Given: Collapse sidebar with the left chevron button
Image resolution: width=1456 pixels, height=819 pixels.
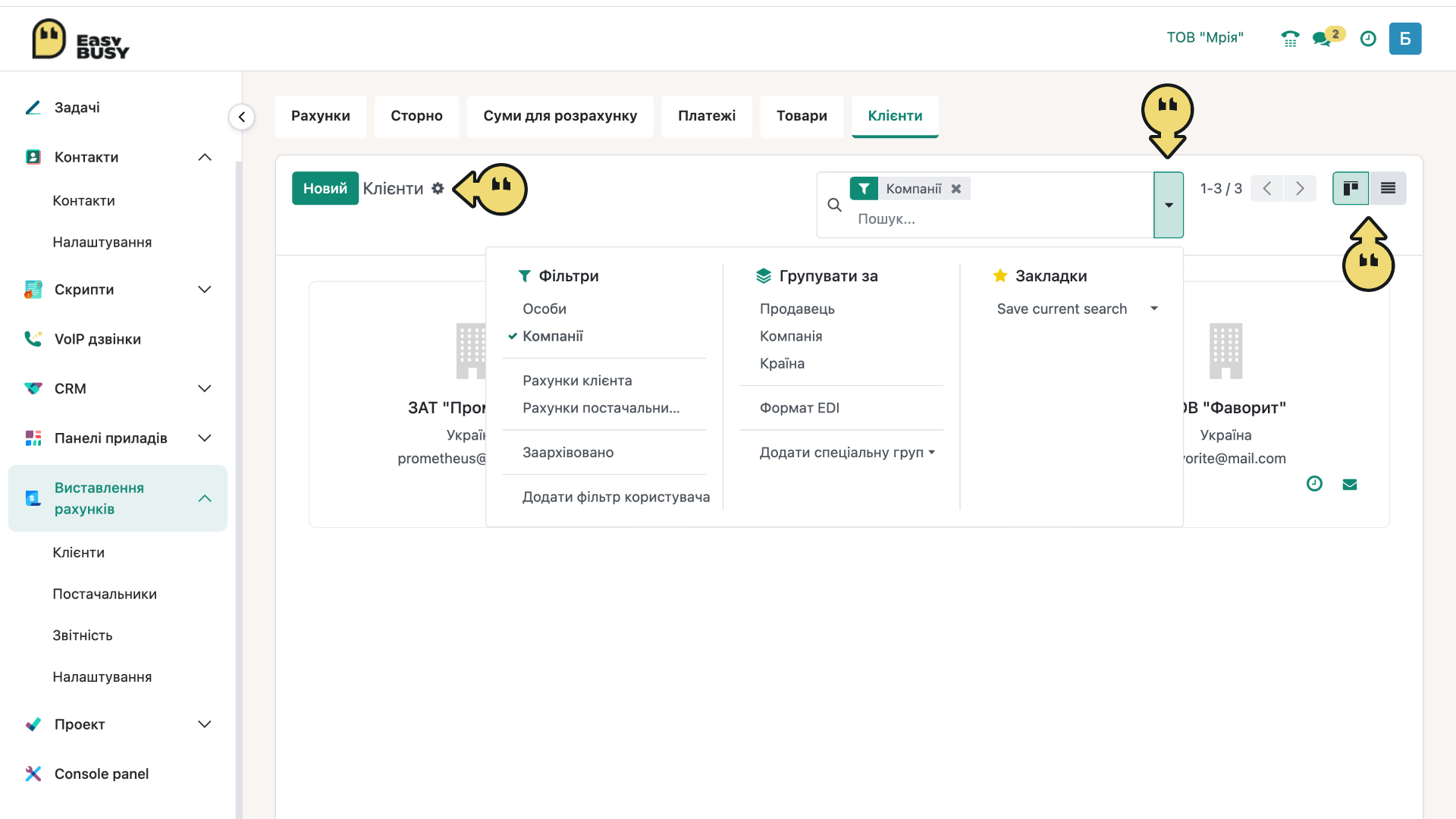Looking at the screenshot, I should 242,117.
